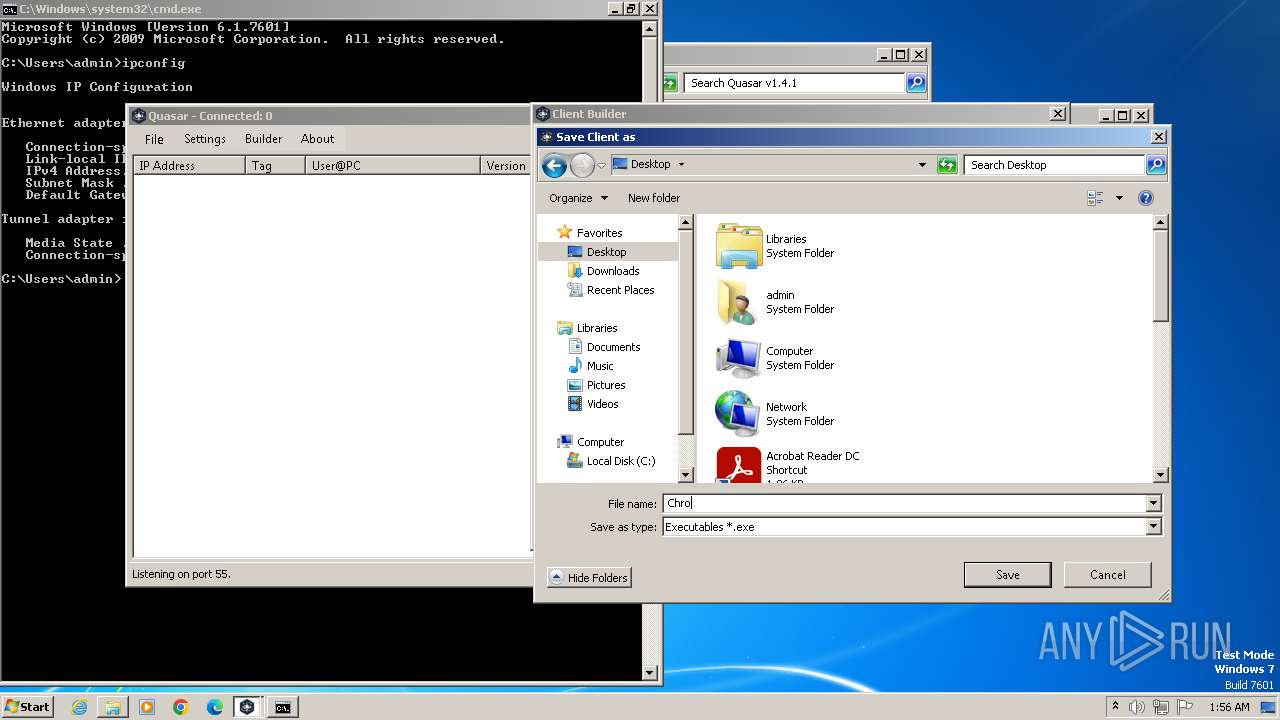Expand the Desktop breadcrumb arrow
The height and width of the screenshot is (720, 1280).
click(681, 165)
